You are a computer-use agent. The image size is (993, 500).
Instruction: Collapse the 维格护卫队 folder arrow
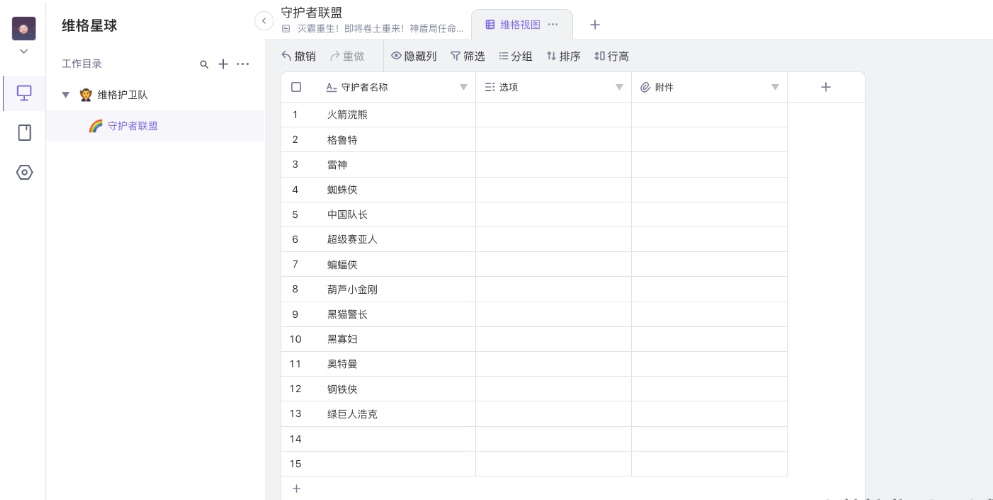pyautogui.click(x=65, y=95)
